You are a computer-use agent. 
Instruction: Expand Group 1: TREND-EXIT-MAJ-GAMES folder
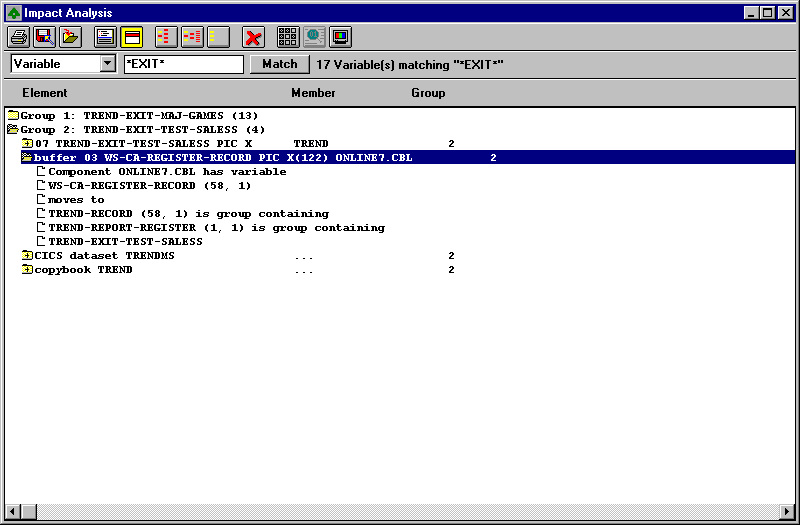click(13, 116)
